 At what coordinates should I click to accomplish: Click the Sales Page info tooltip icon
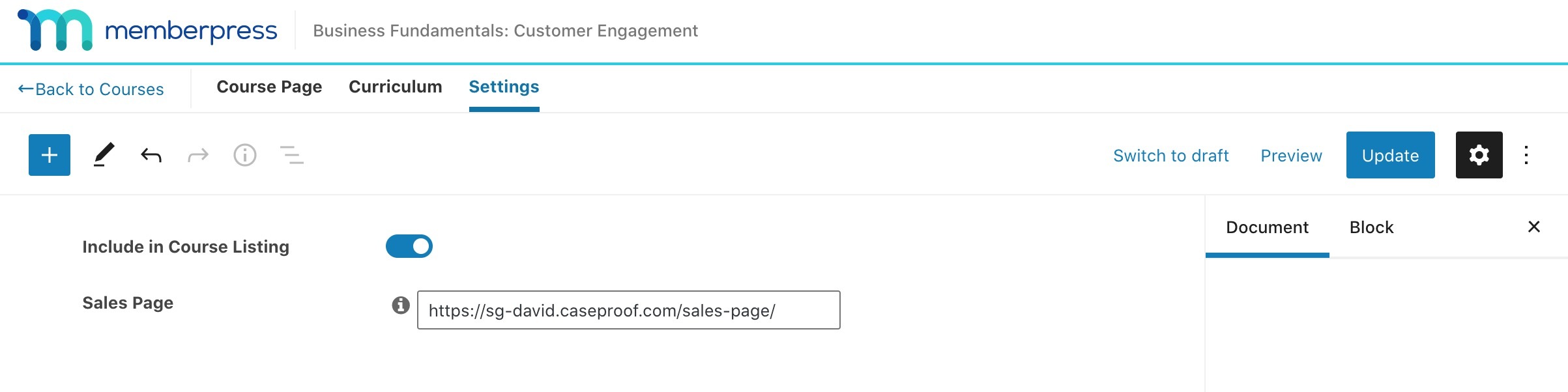pyautogui.click(x=401, y=305)
